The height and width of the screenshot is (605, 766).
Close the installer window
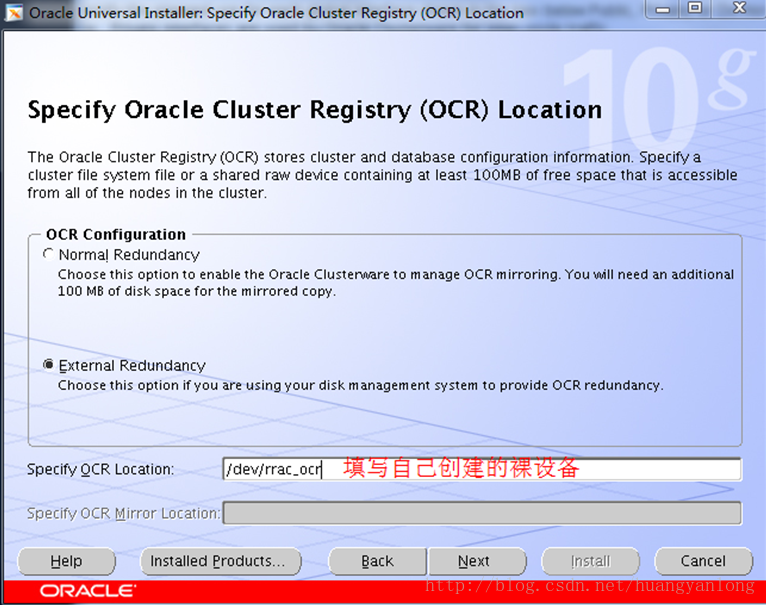tap(739, 8)
